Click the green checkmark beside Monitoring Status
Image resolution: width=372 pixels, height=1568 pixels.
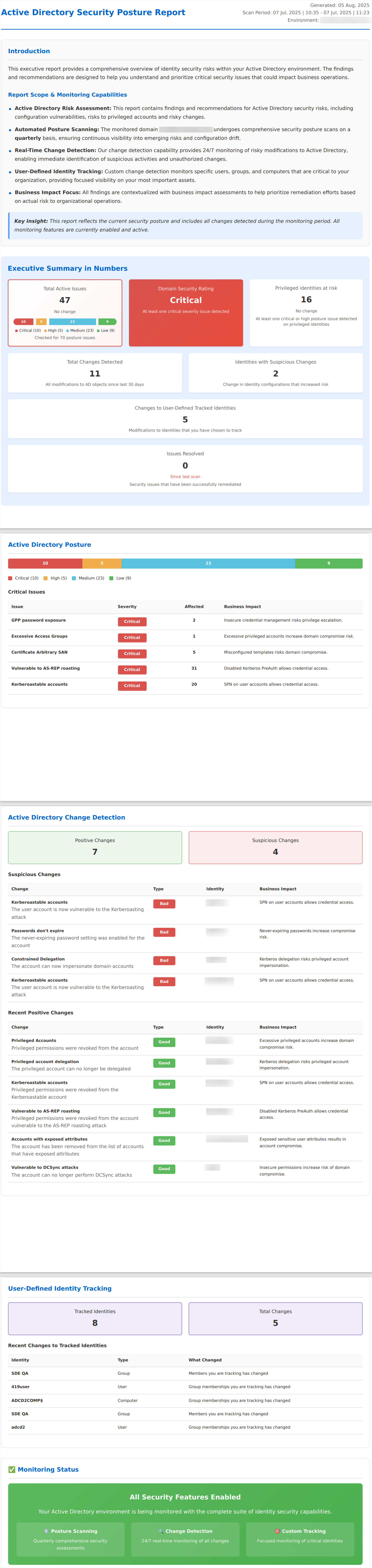pyautogui.click(x=12, y=1469)
